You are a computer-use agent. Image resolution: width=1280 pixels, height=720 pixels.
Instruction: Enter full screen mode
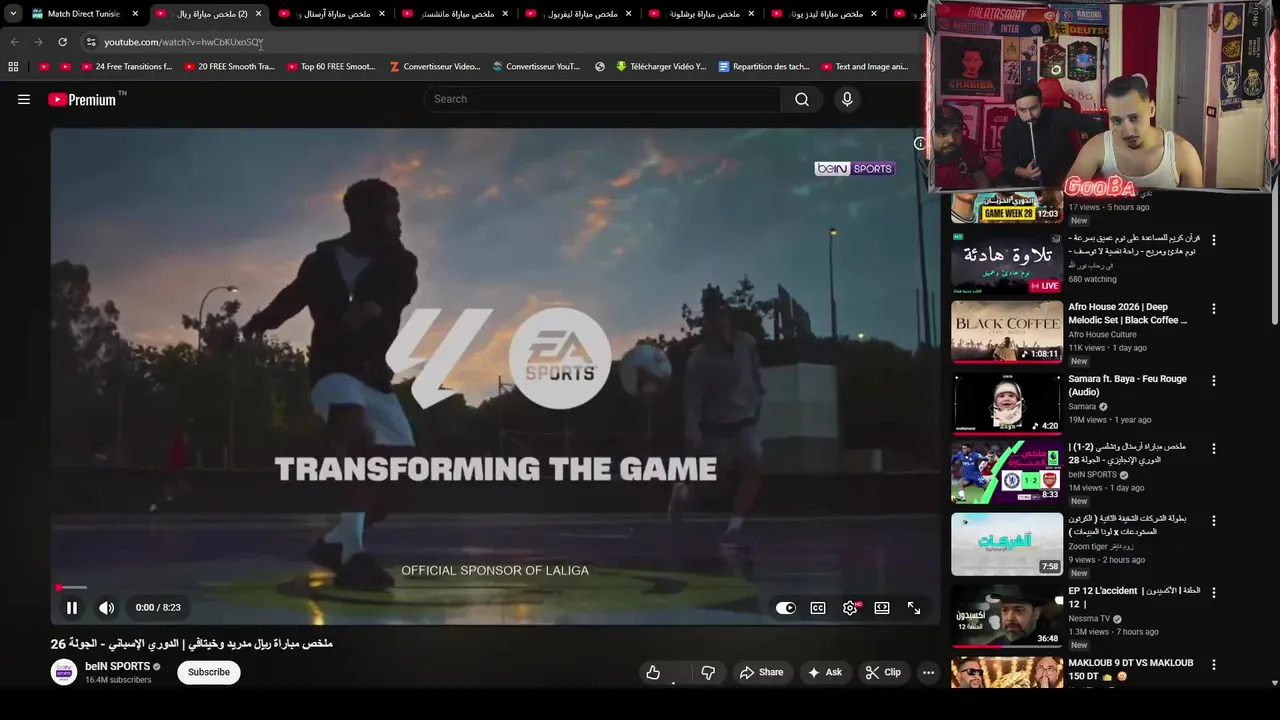[x=914, y=607]
